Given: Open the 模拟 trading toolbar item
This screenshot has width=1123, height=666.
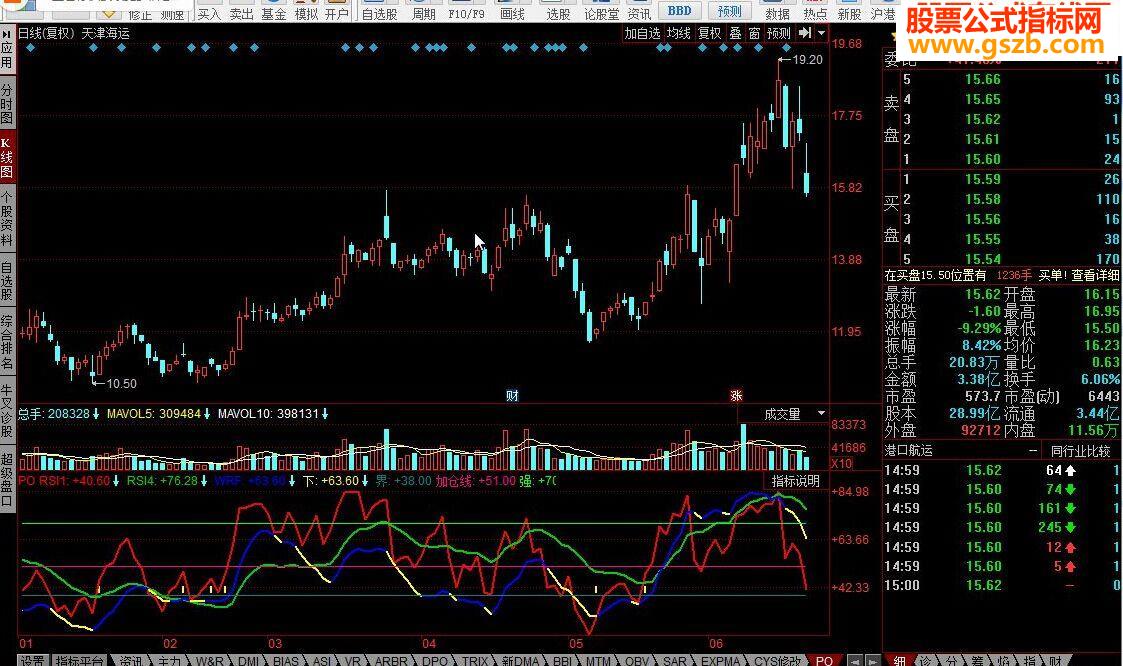Looking at the screenshot, I should [x=306, y=14].
